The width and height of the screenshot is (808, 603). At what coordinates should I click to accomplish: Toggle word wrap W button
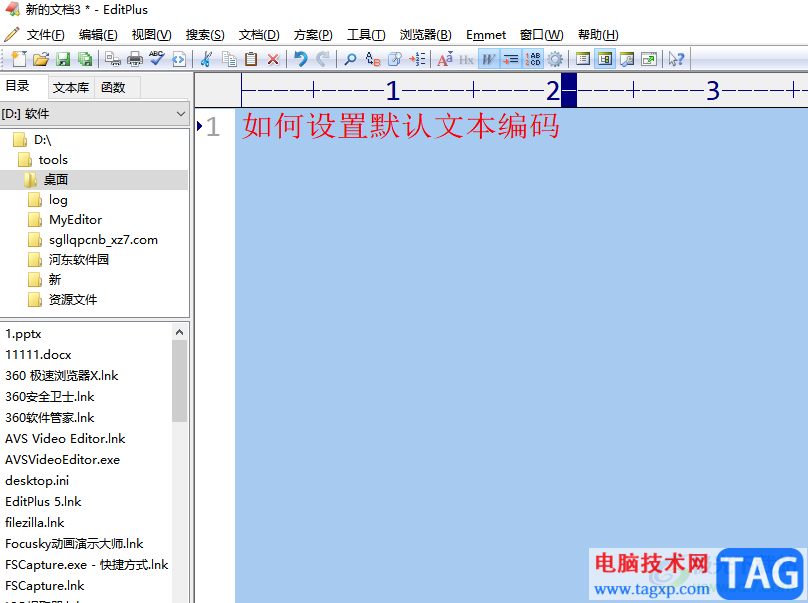click(x=489, y=59)
